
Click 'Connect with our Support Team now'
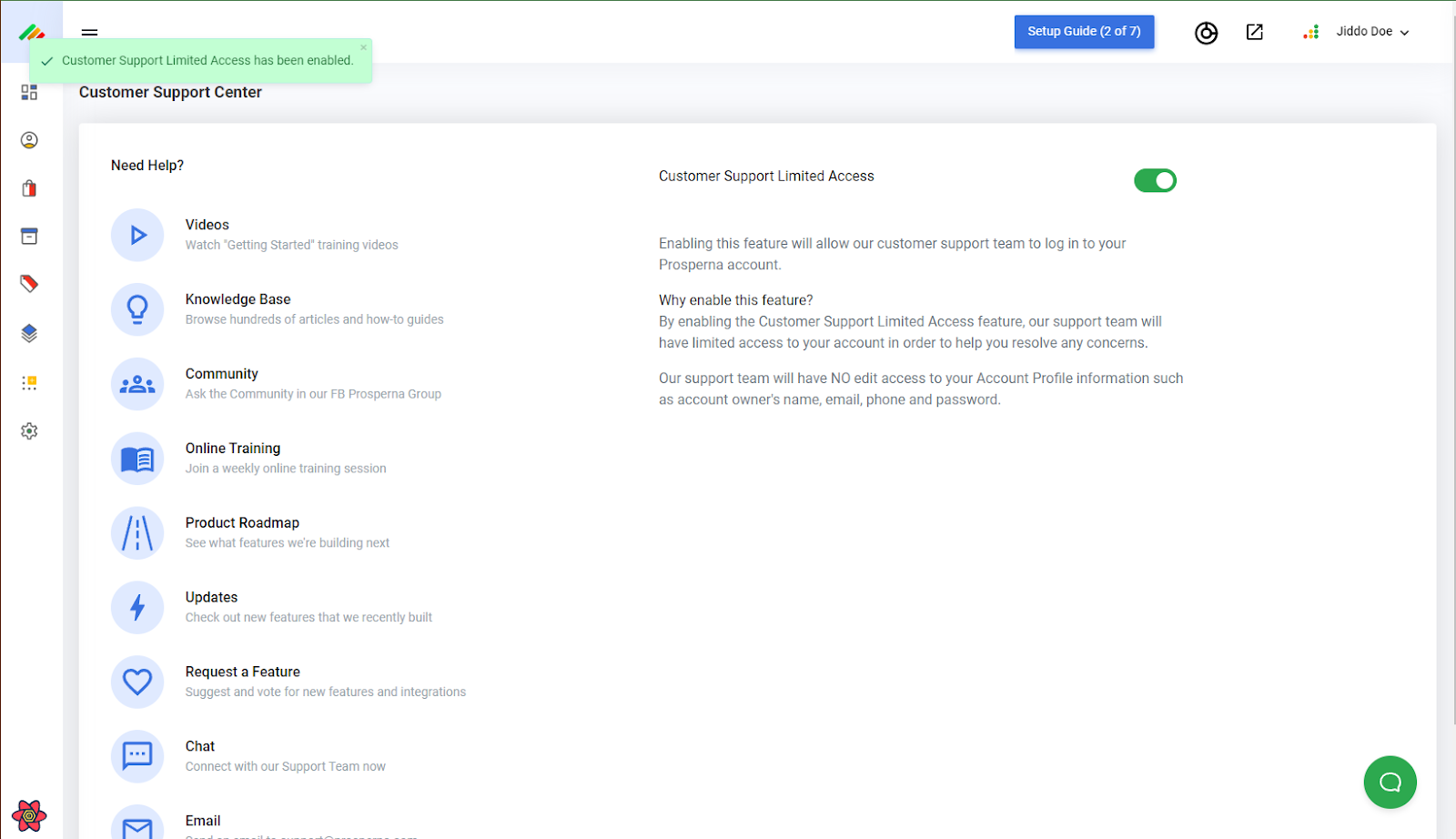coord(286,767)
